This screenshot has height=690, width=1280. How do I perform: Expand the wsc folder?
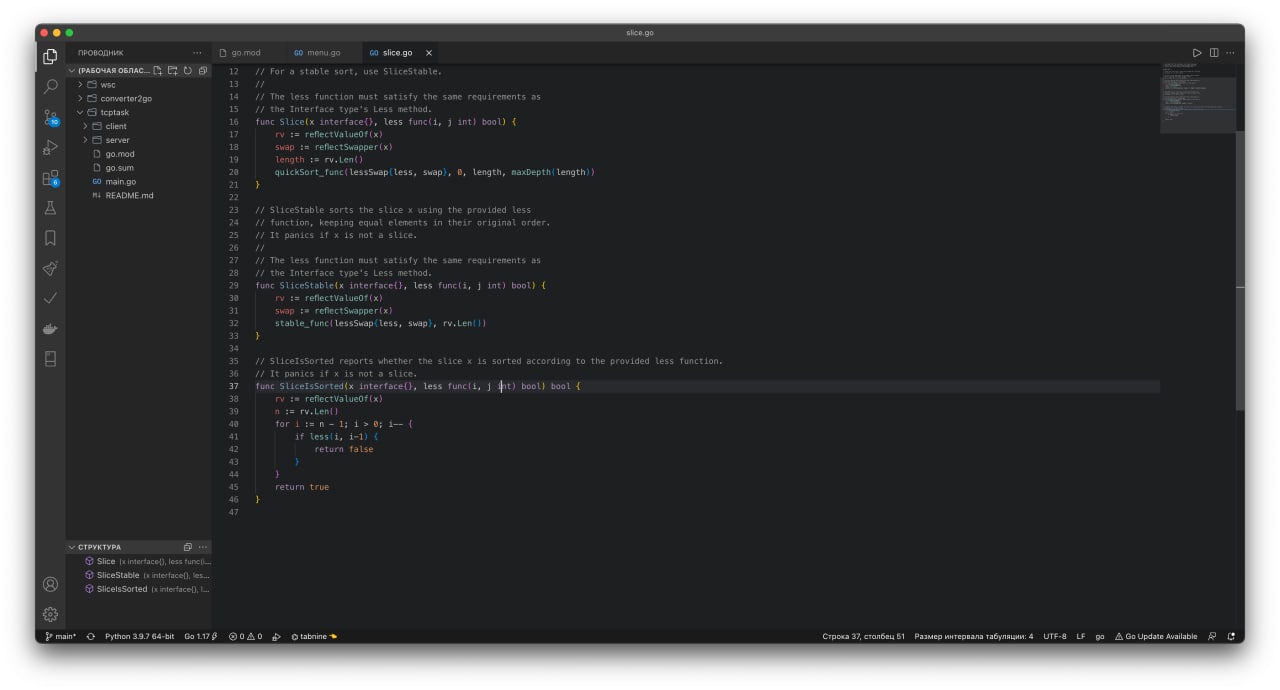point(108,85)
